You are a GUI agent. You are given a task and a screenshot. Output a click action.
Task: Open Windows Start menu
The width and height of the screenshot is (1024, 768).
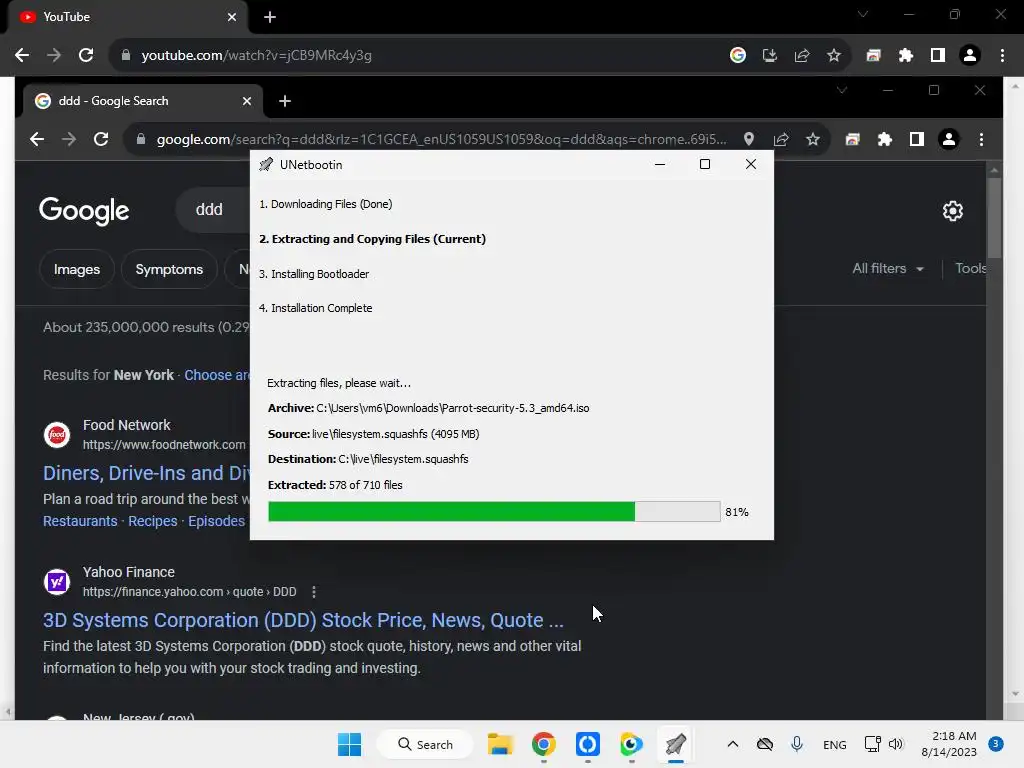tap(349, 744)
